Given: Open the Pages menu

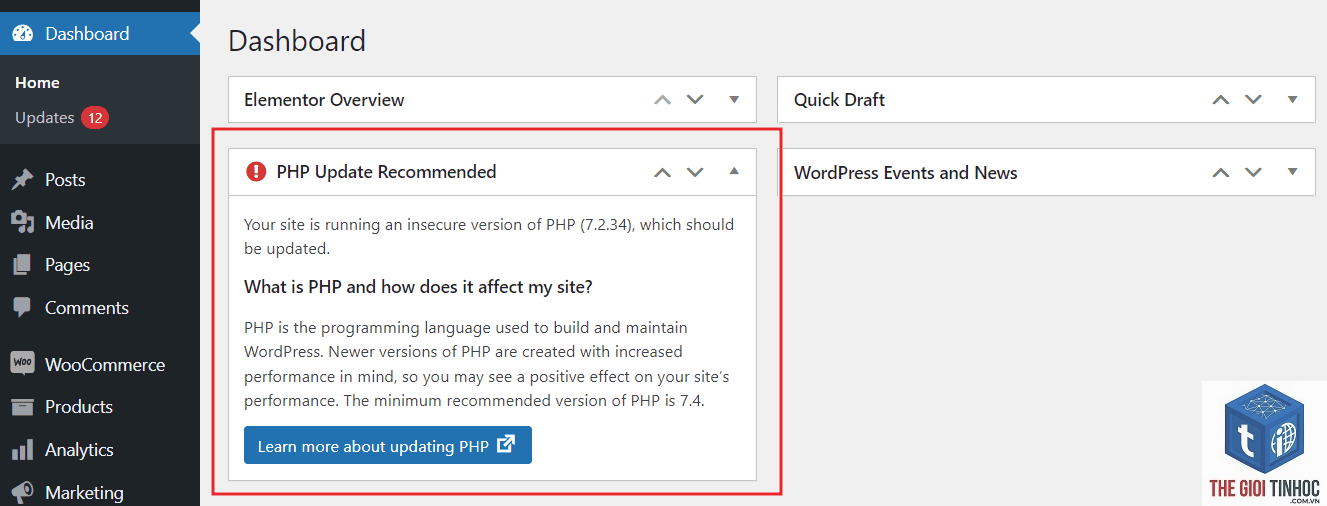Looking at the screenshot, I should [x=100, y=265].
